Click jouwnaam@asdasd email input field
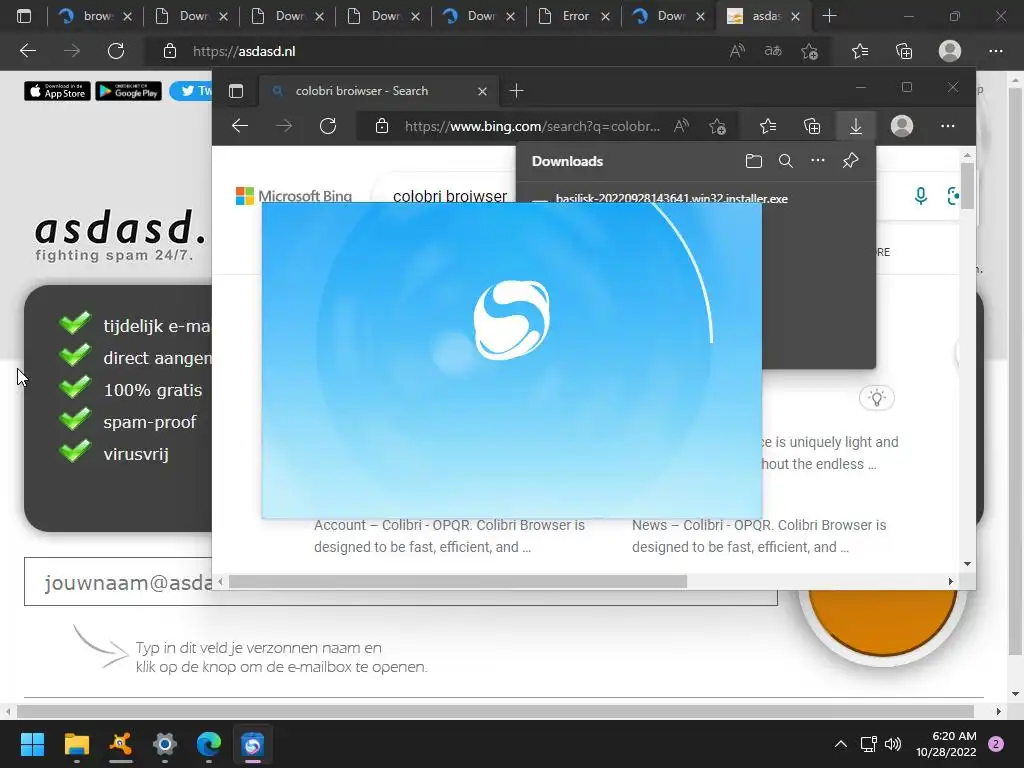Viewport: 1024px width, 768px height. pyautogui.click(x=400, y=582)
